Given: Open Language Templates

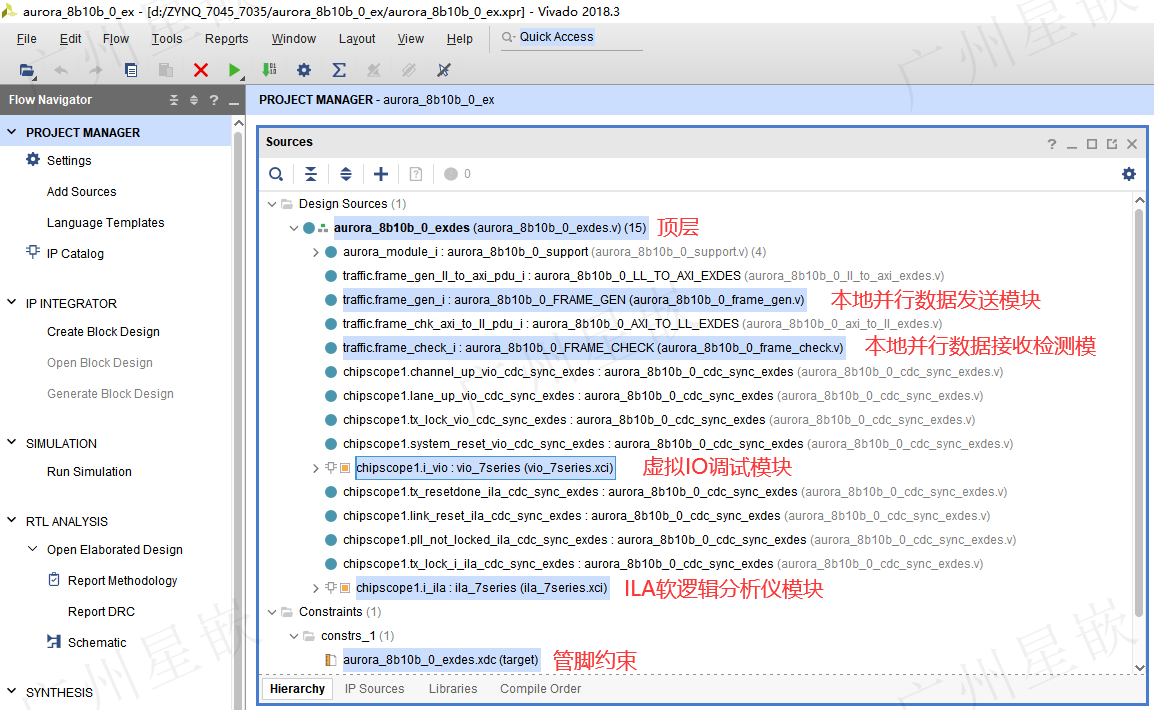Looking at the screenshot, I should (105, 222).
